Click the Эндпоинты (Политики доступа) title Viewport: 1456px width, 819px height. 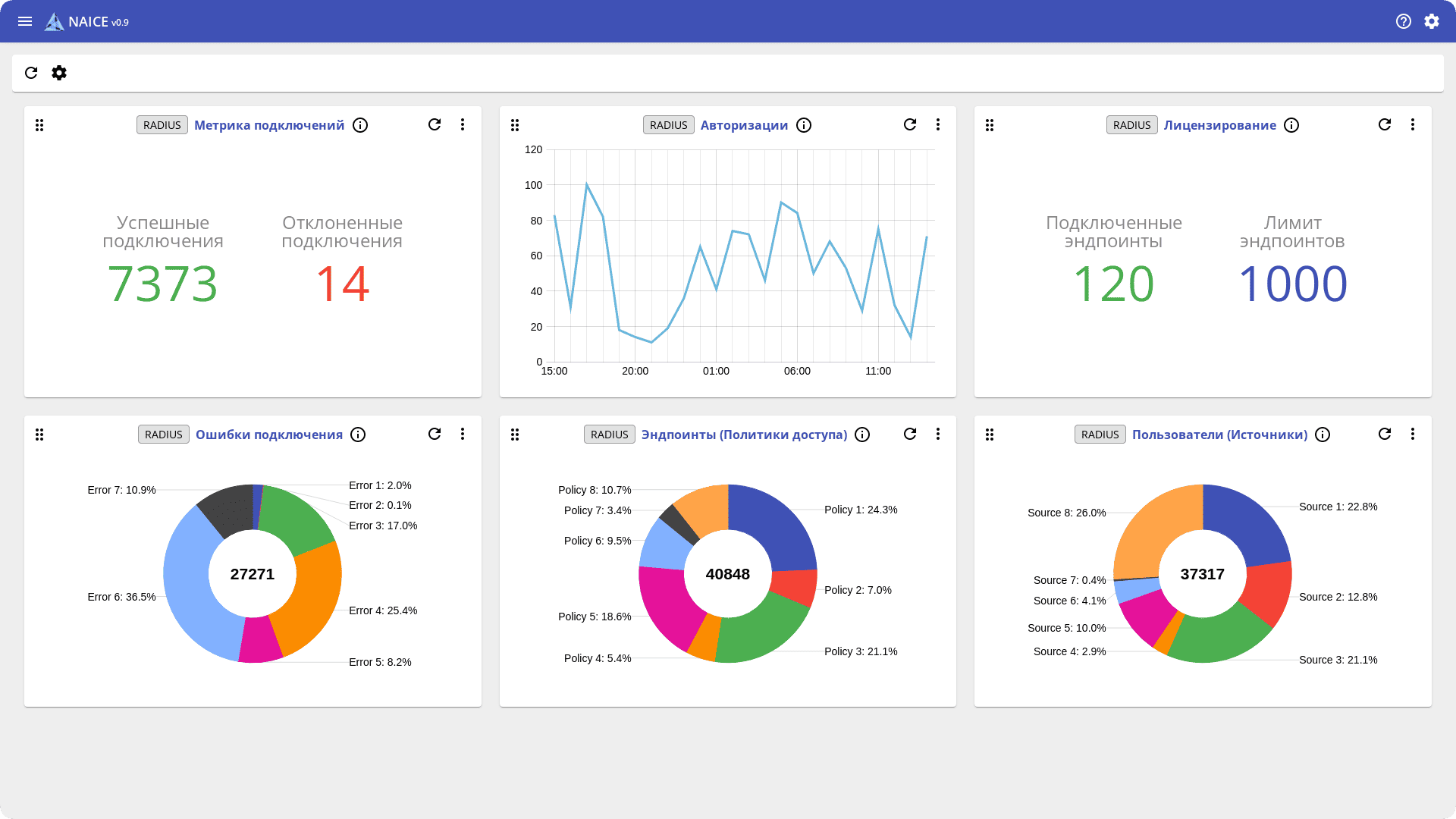coord(744,435)
